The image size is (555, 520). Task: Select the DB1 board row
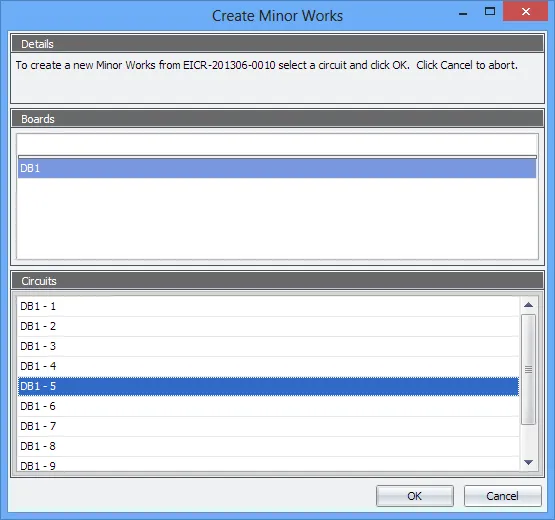277,168
